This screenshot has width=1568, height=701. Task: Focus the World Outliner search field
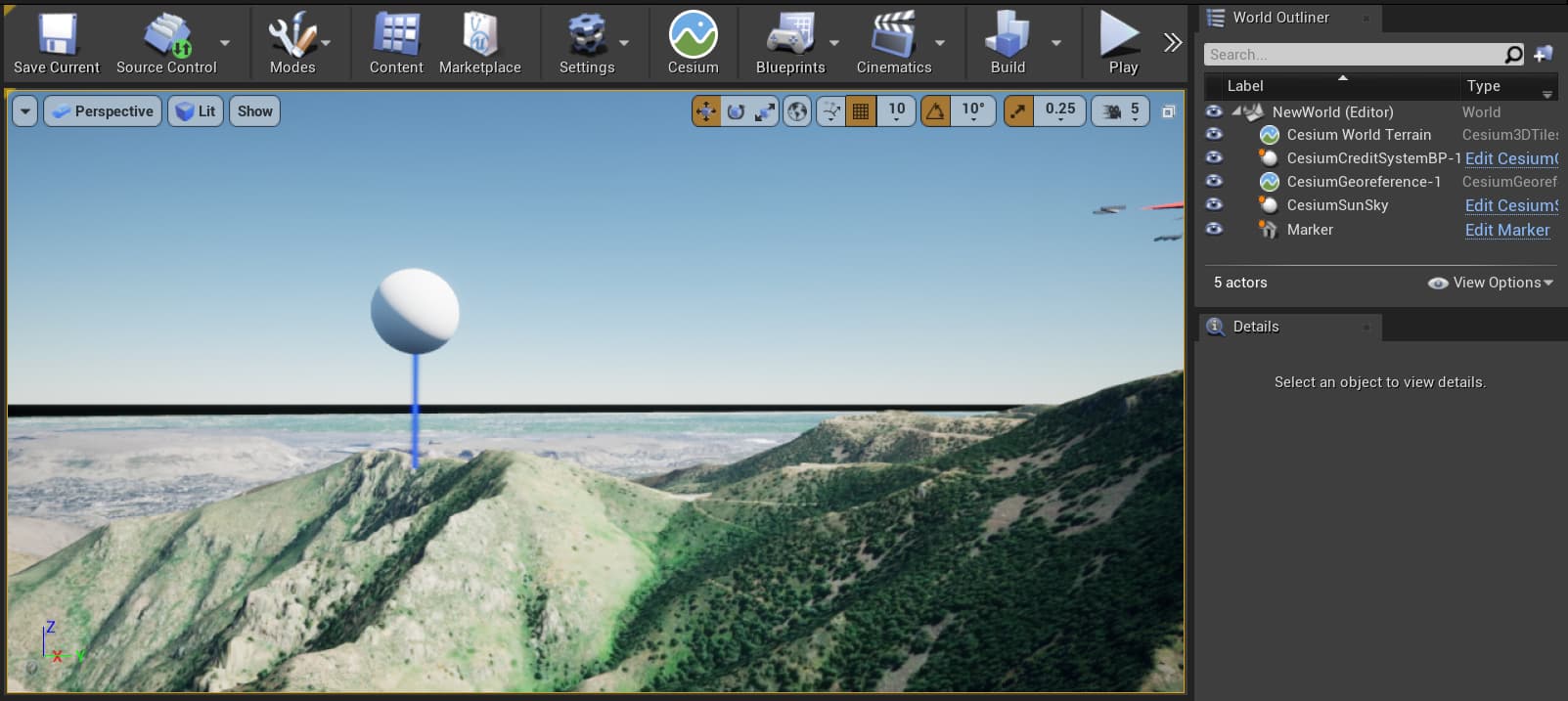[x=1355, y=55]
